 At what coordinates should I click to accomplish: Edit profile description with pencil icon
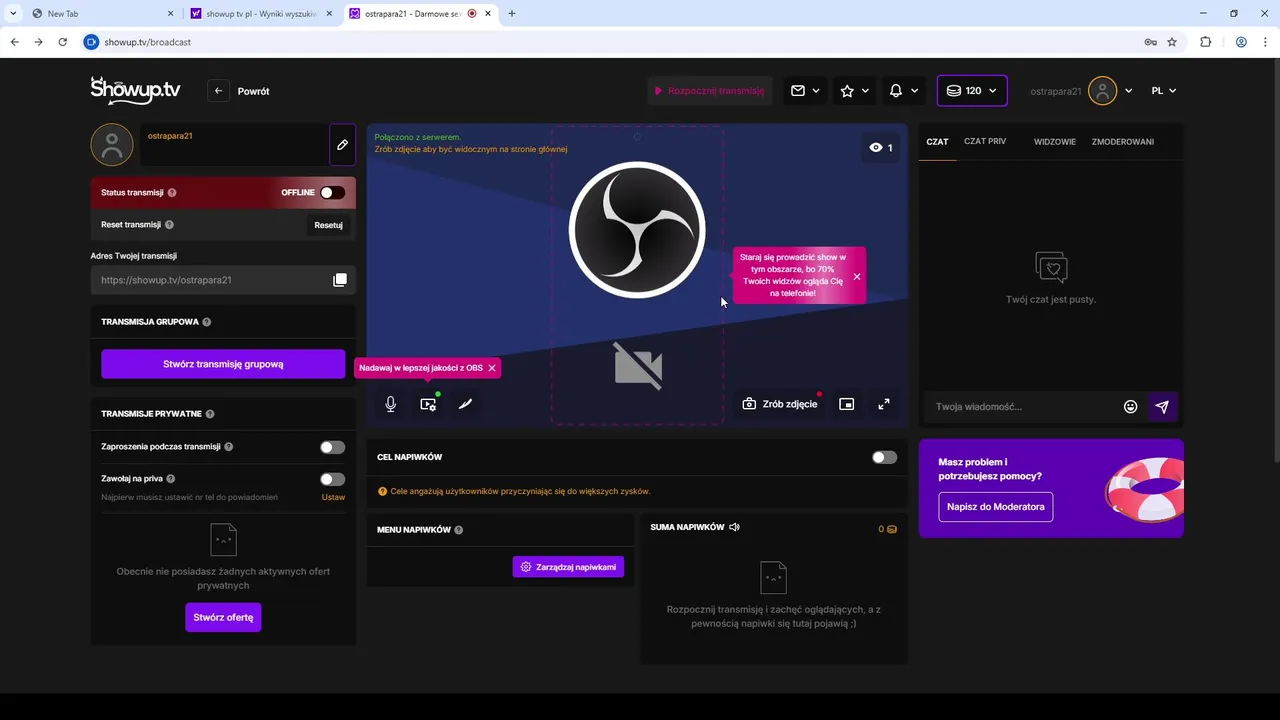point(342,145)
